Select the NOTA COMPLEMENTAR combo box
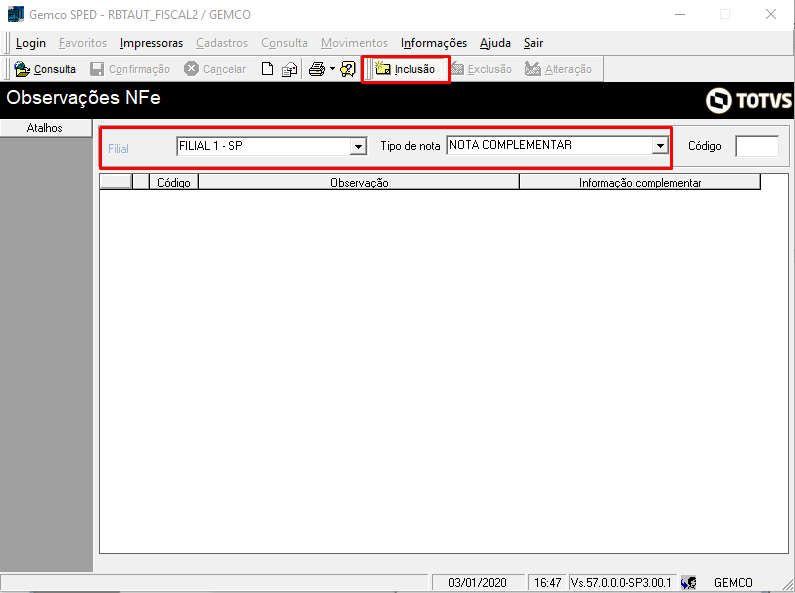 (557, 145)
